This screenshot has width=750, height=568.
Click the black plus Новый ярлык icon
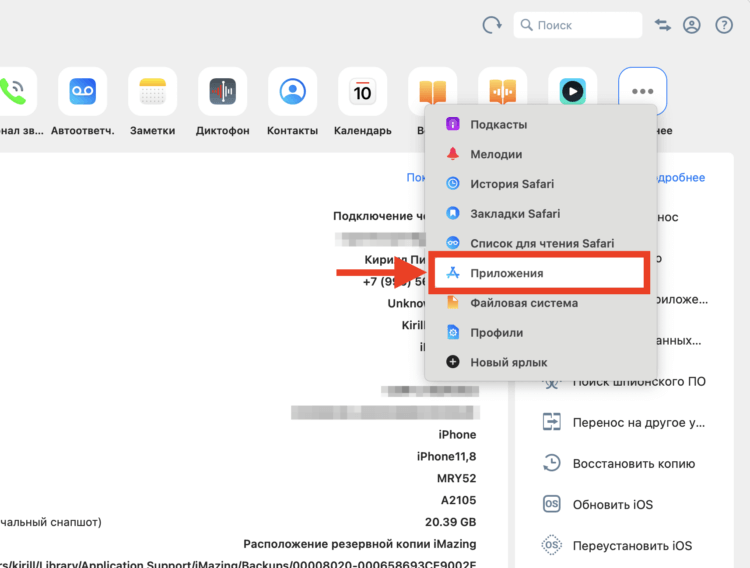tap(452, 362)
